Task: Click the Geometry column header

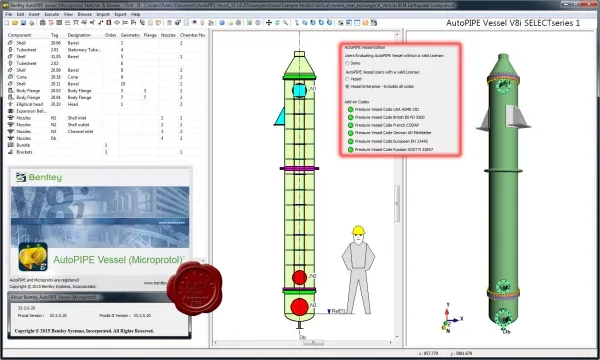Action: (x=130, y=35)
